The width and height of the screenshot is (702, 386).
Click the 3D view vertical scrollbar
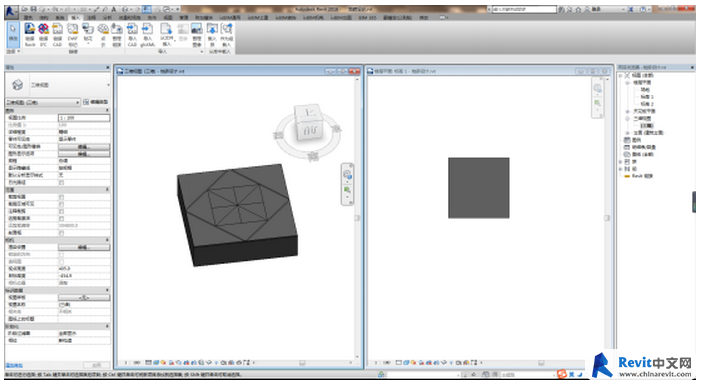(x=357, y=218)
